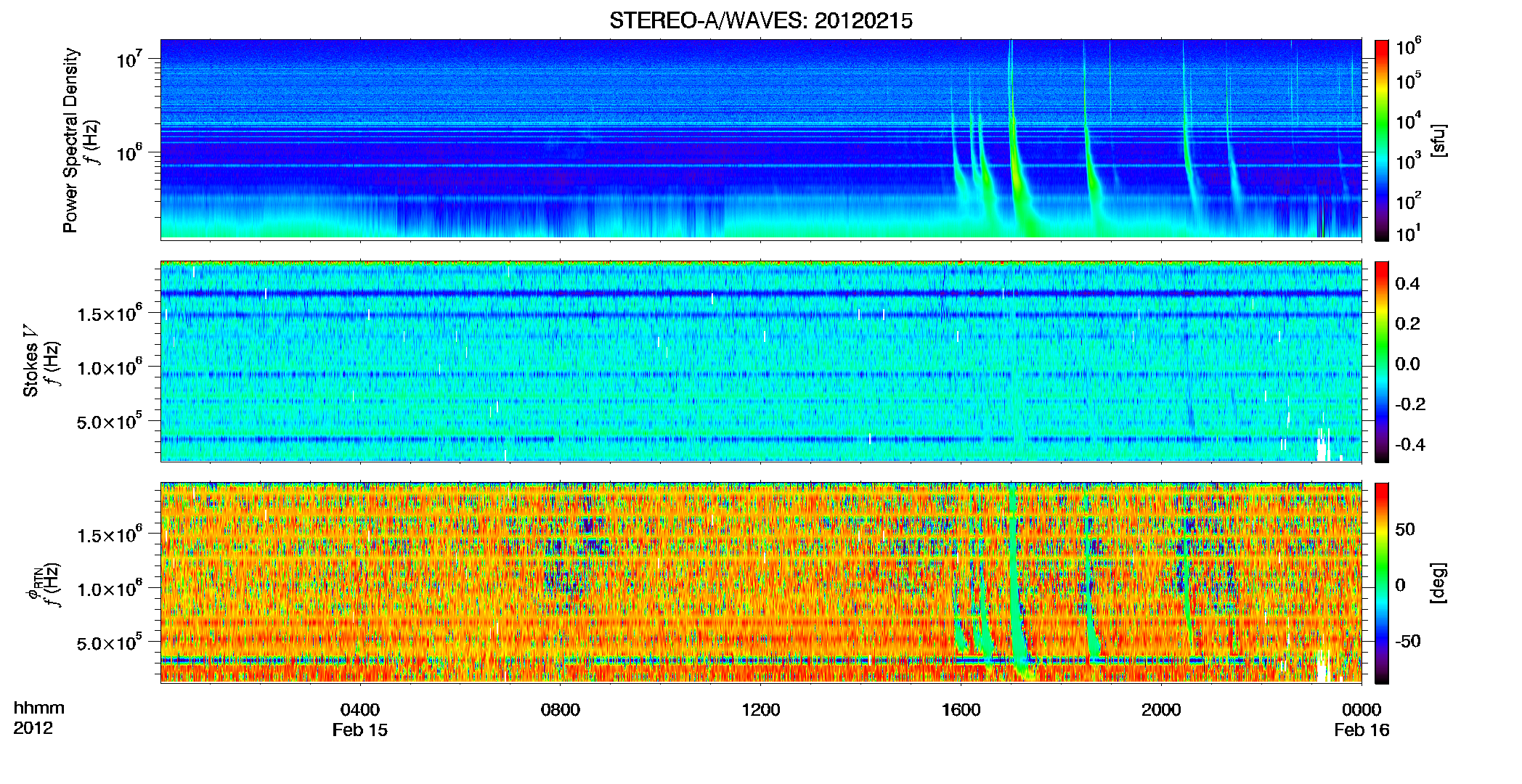Click the 50 degree colorbar value
The width and height of the screenshot is (1522, 784).
[x=1405, y=529]
